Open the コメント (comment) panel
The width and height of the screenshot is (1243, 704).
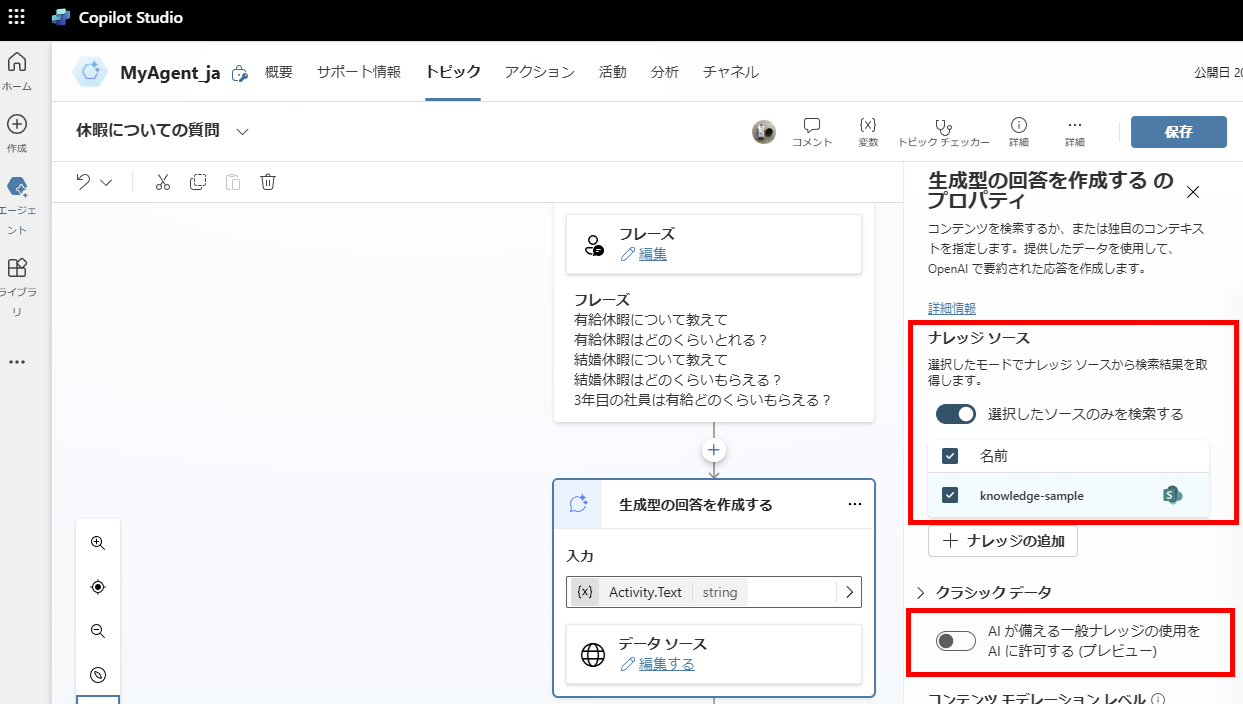point(812,131)
